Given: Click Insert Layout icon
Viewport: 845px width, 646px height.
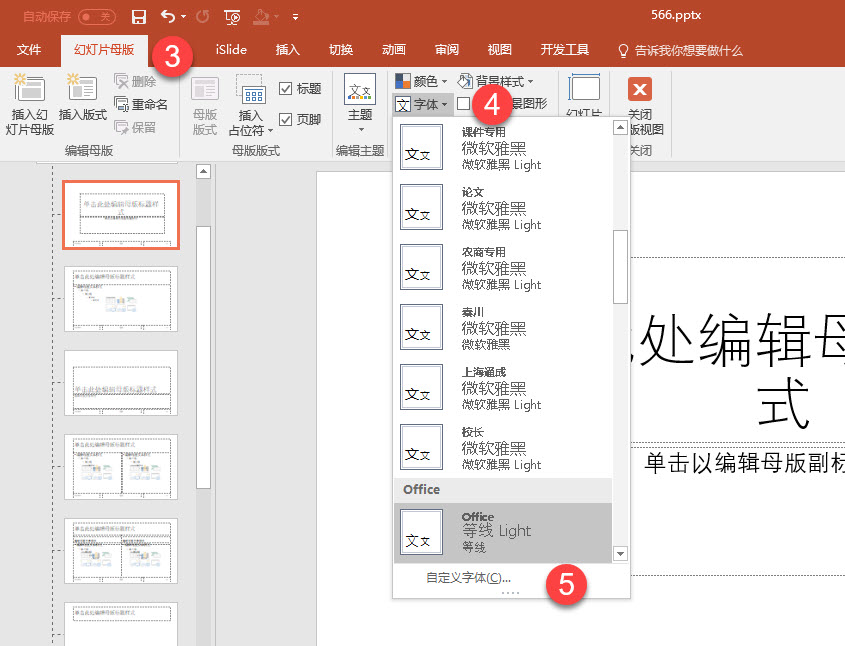Looking at the screenshot, I should [82, 88].
